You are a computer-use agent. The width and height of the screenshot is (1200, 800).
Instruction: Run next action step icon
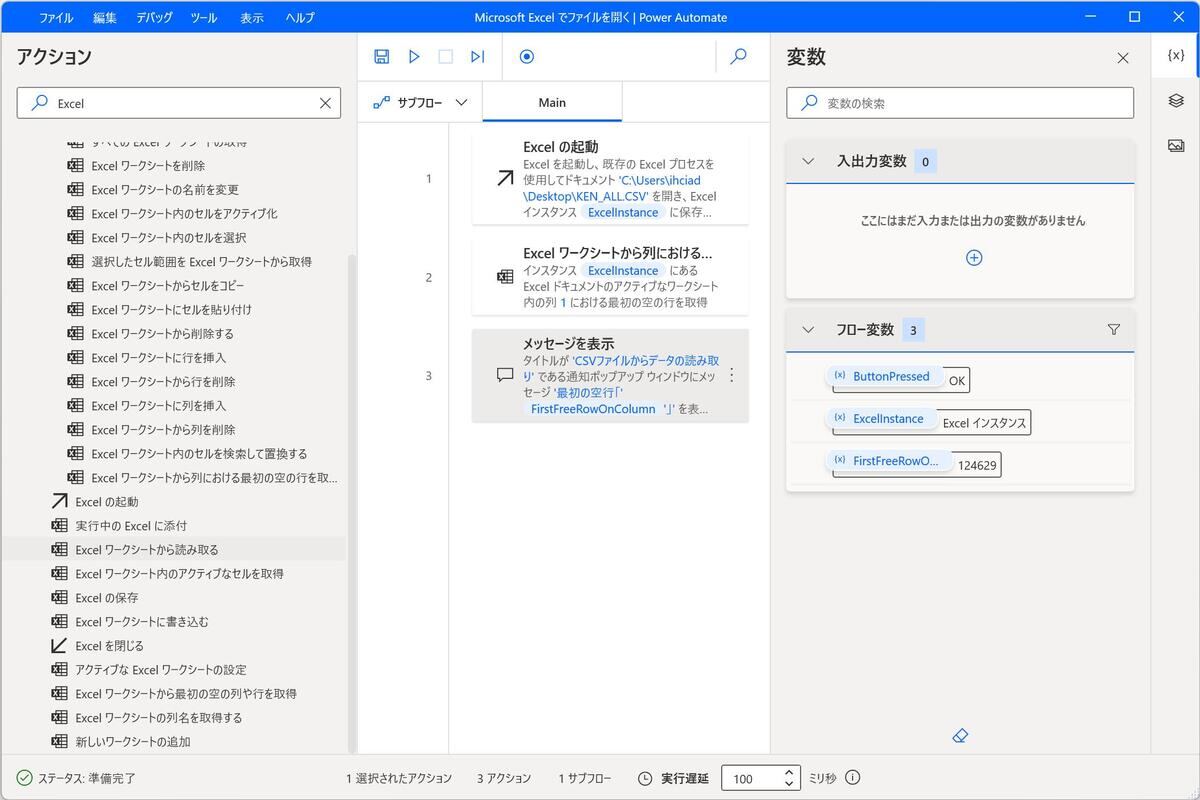(x=478, y=57)
